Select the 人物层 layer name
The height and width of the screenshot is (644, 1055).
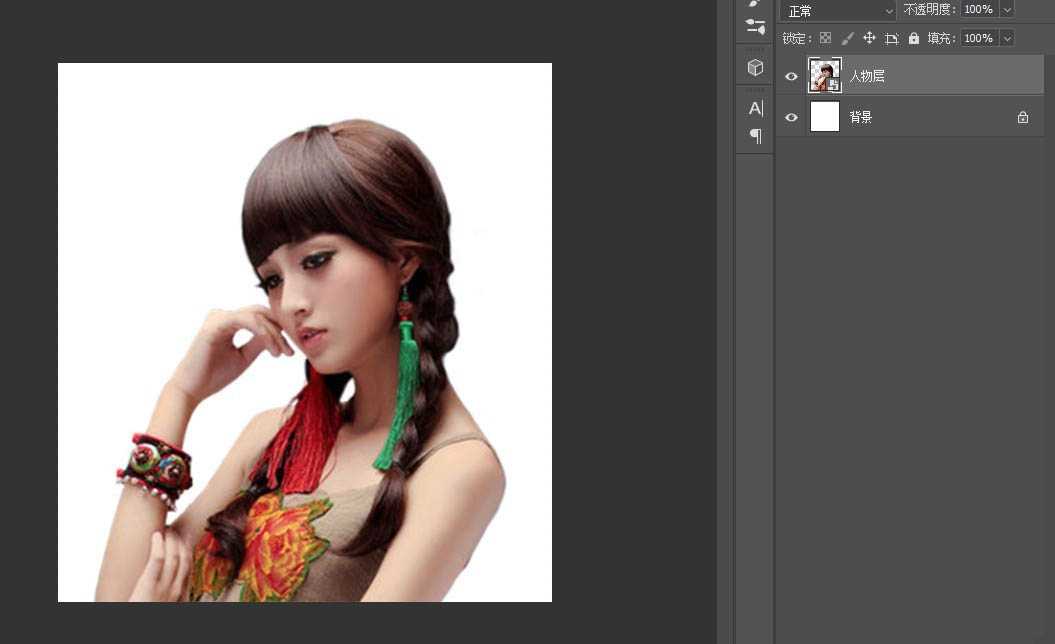(x=867, y=76)
